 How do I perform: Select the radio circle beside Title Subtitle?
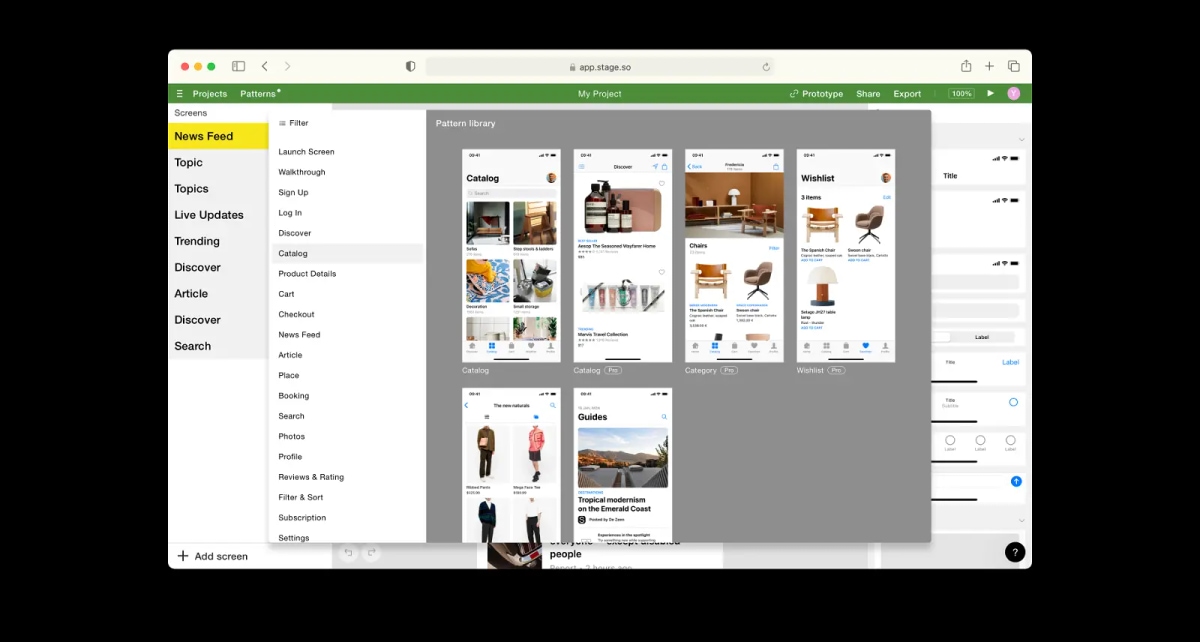(x=1013, y=402)
